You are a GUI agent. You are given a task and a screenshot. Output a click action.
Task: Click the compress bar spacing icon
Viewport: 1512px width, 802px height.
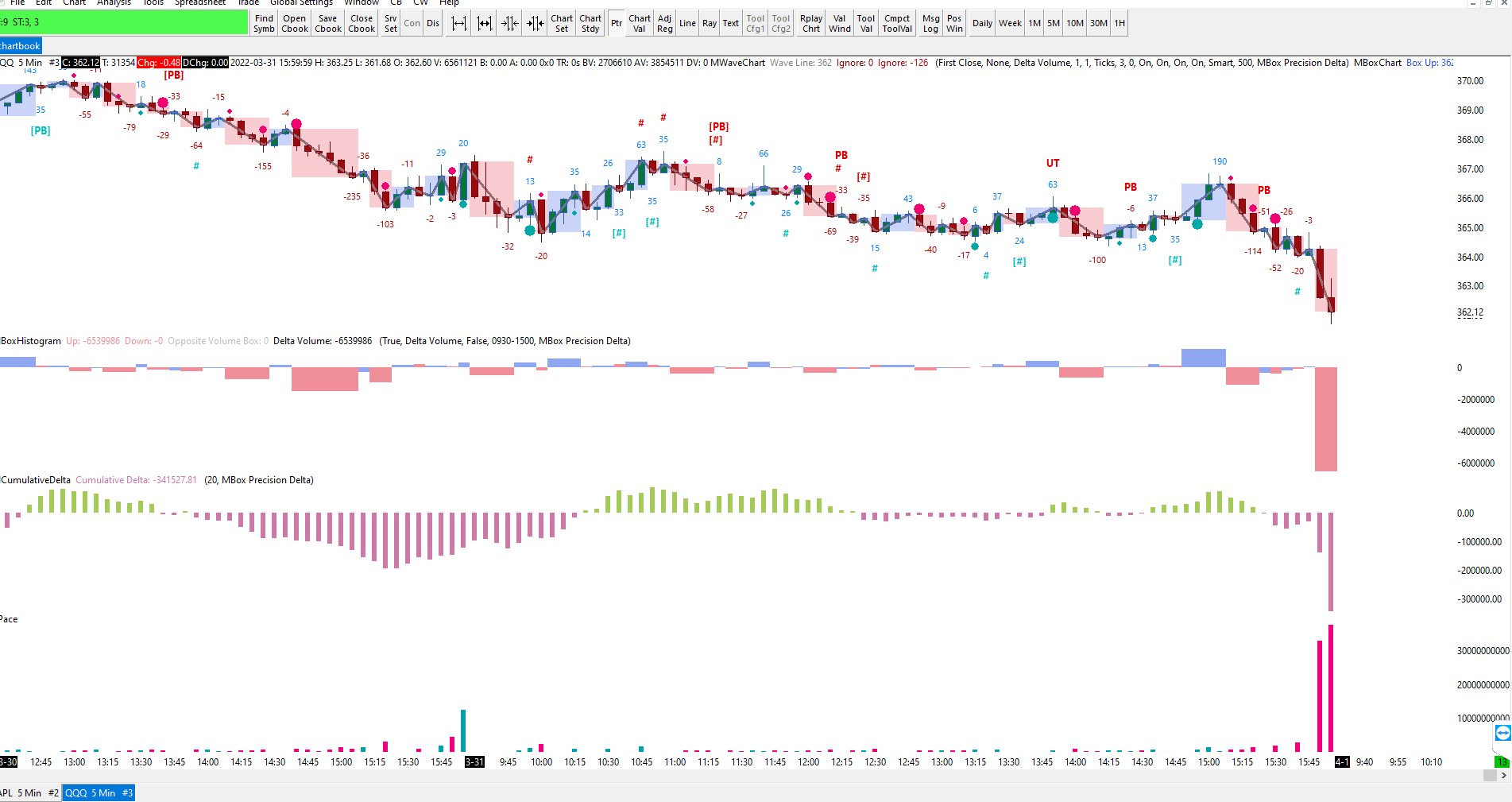(510, 23)
